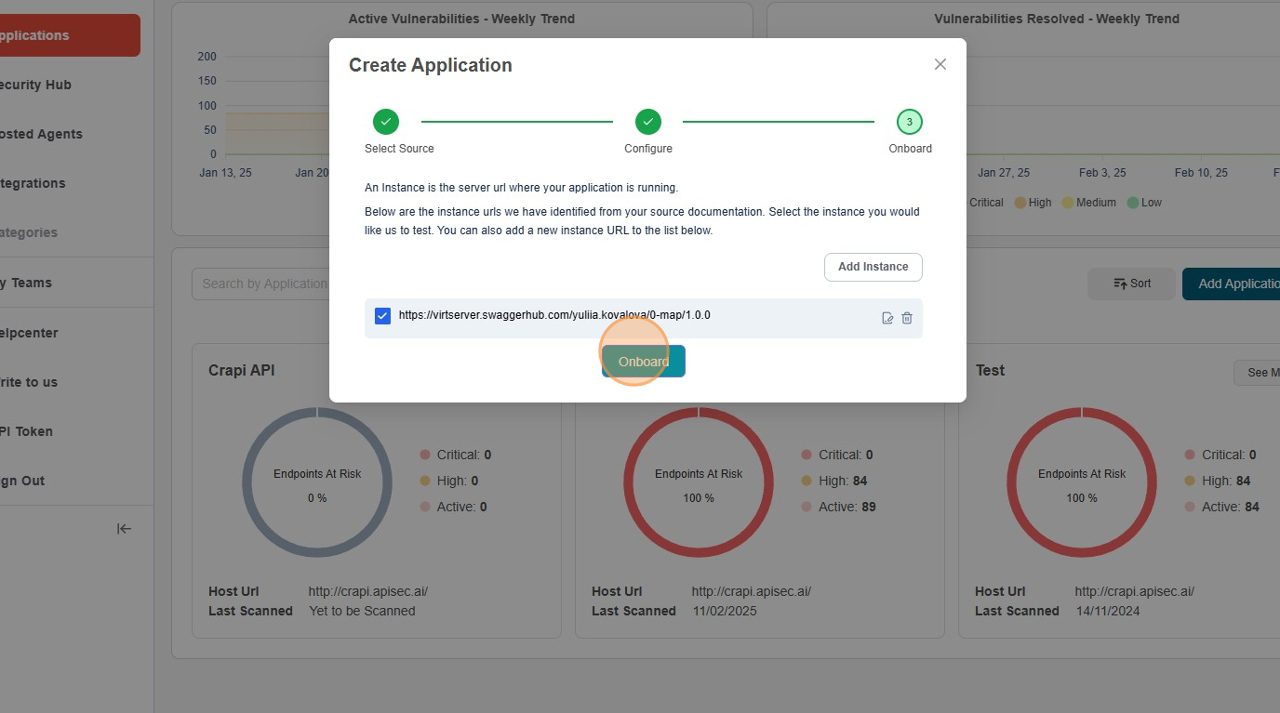Uncheck the virtserver.swaggerhub.com instance checkbox
This screenshot has height=713, width=1280.
[x=382, y=316]
